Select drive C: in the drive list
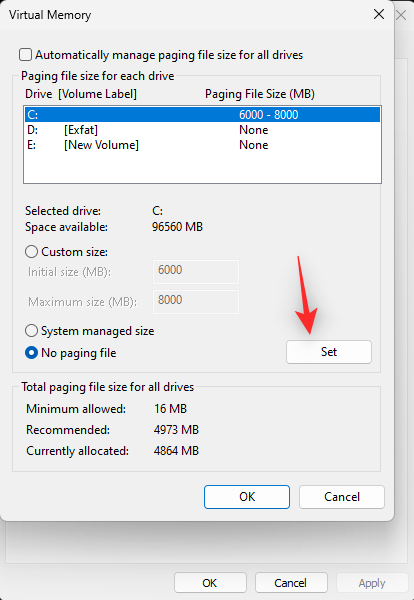The width and height of the screenshot is (414, 600). click(x=202, y=114)
